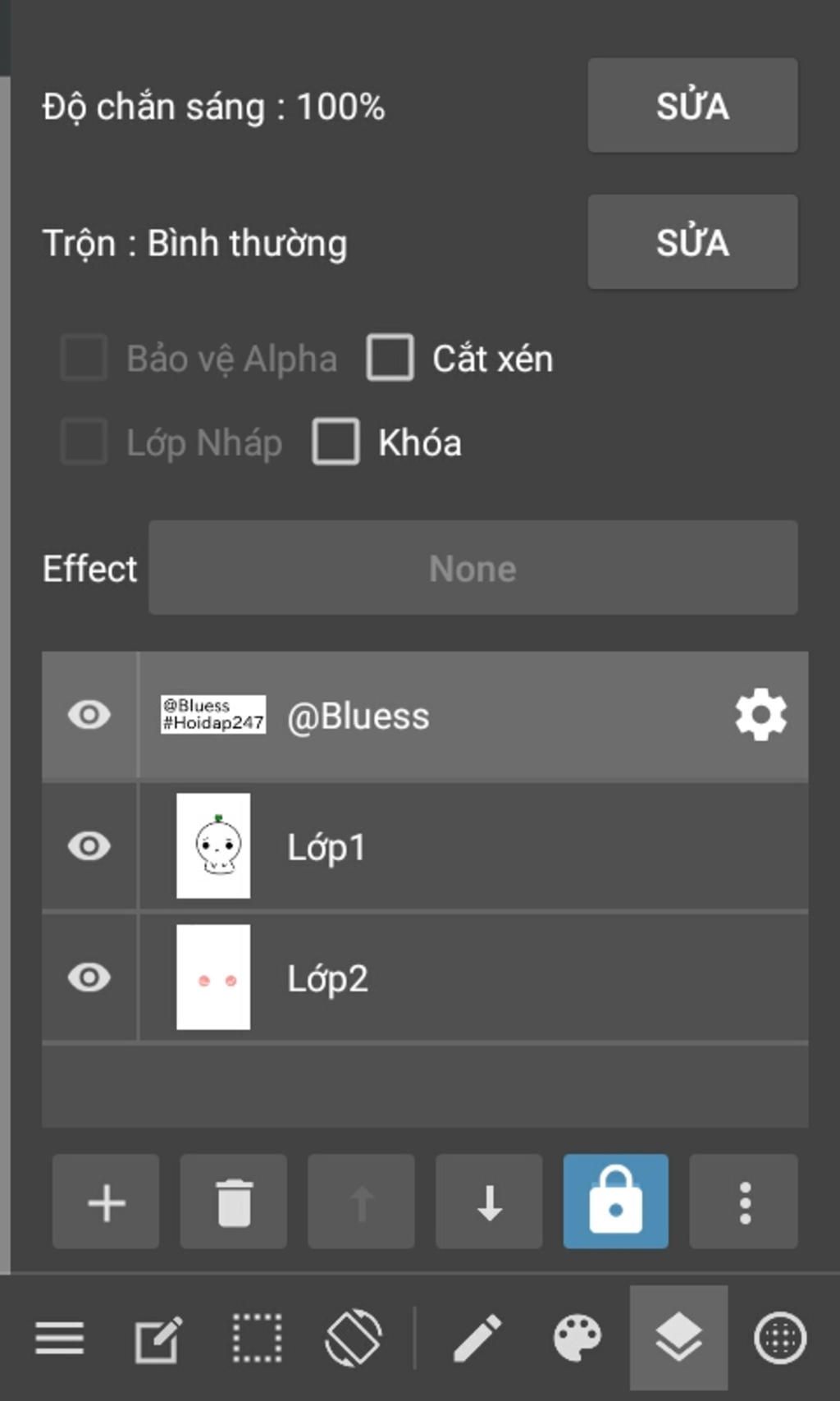
Task: Move the layer down with arrow button
Action: pos(489,1202)
